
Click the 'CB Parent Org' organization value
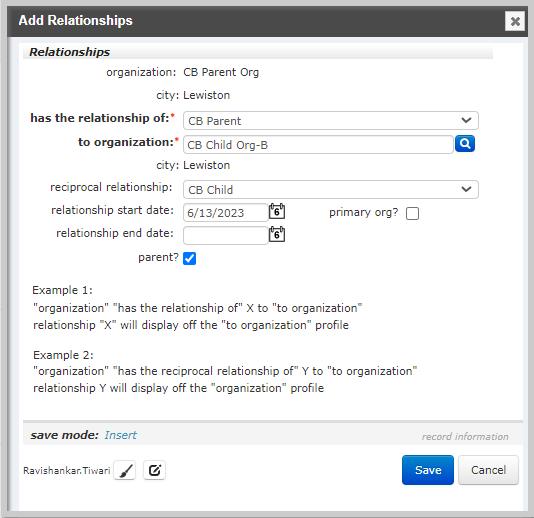coord(221,72)
